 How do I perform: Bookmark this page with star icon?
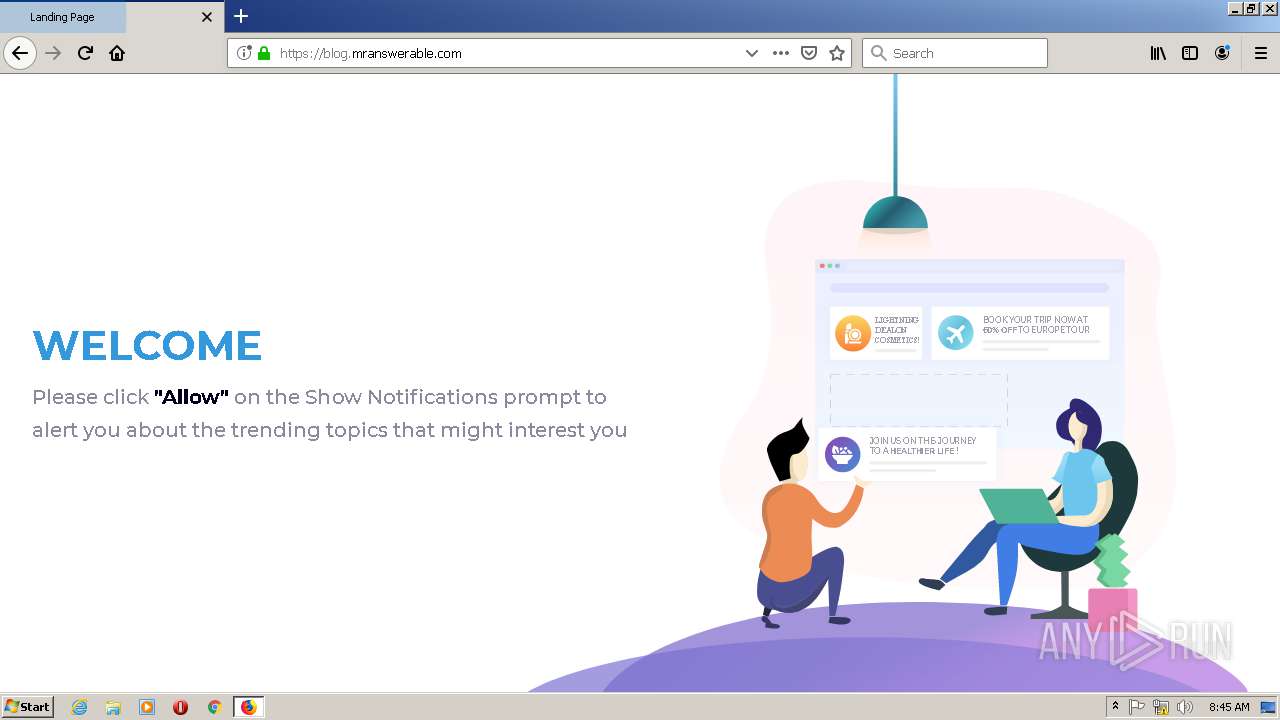point(837,53)
